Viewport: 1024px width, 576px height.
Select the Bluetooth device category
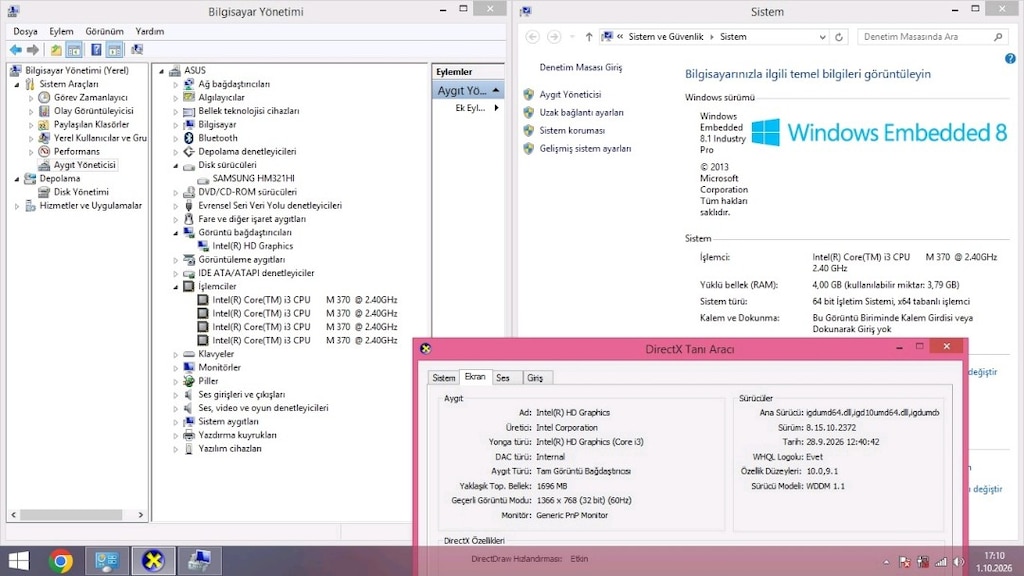(217, 138)
